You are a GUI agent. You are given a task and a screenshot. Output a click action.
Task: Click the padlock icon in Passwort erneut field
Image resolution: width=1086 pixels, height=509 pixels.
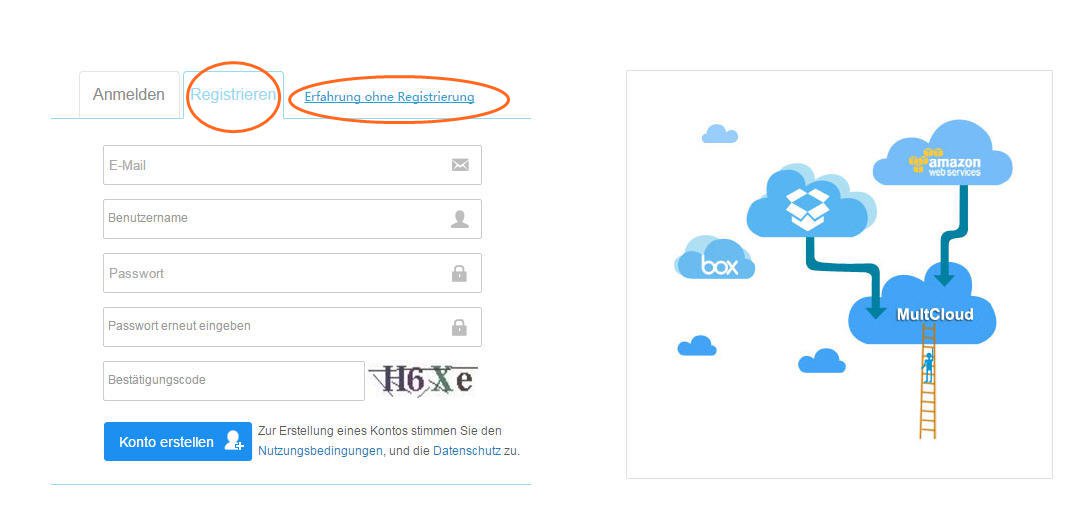point(459,327)
